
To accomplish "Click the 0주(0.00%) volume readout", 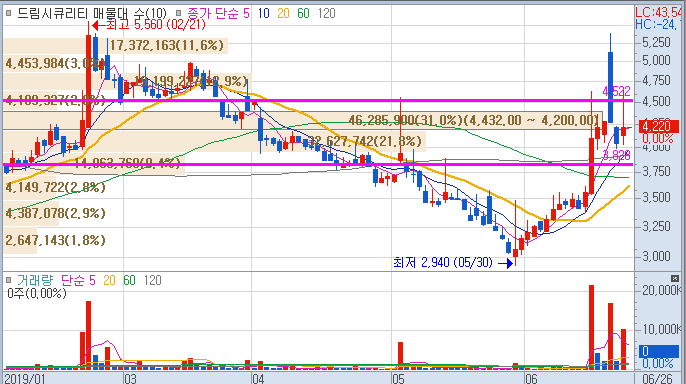I will pyautogui.click(x=37, y=293).
